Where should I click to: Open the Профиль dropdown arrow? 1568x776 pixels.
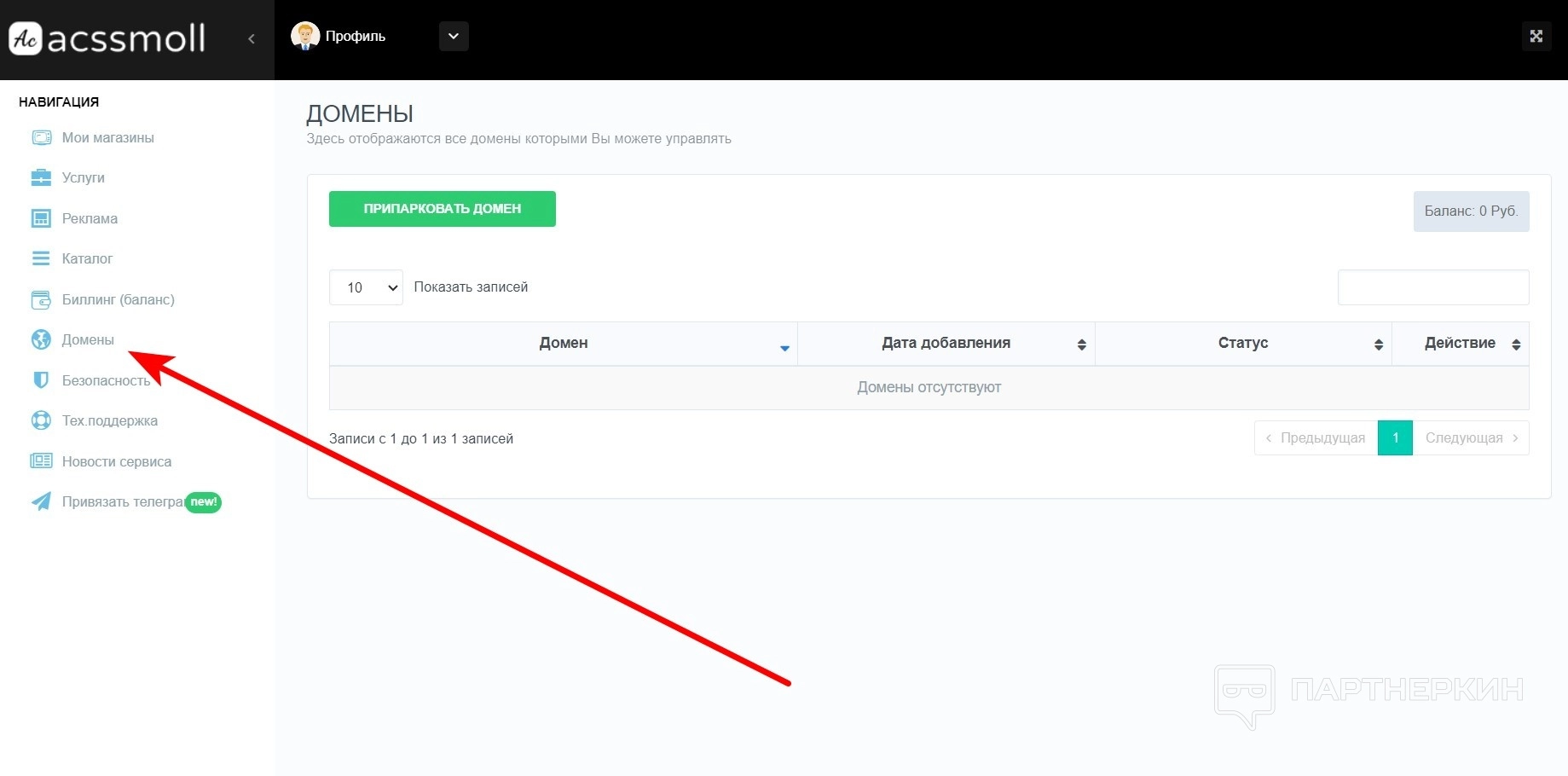tap(454, 36)
